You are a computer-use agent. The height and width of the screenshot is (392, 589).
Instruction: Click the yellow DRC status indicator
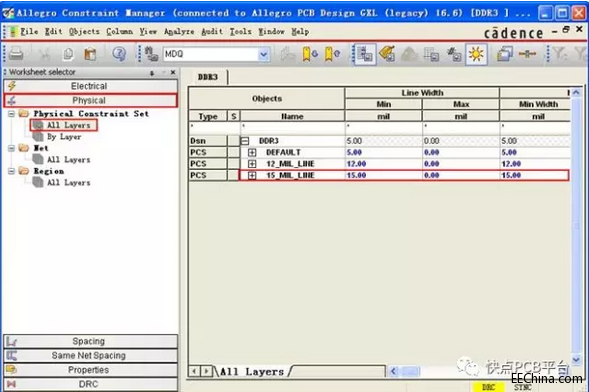tap(488, 387)
